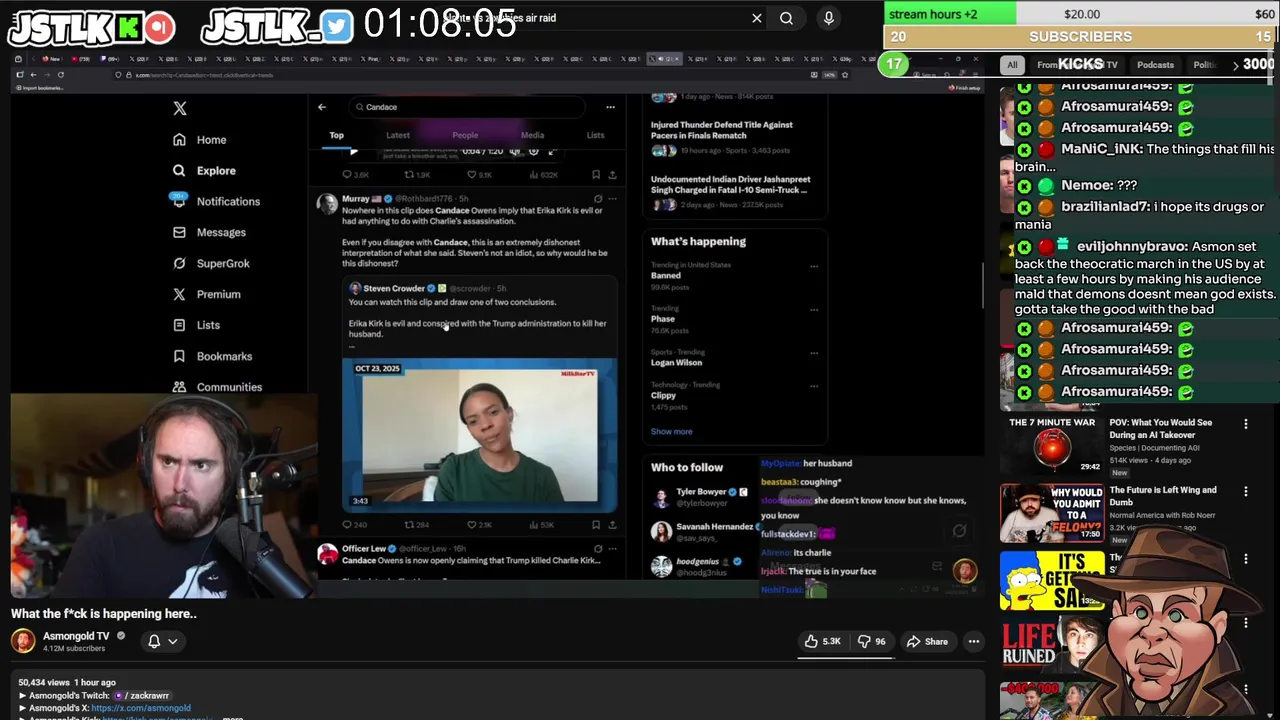Open 'Undocumented Indian Driver Jashanpreet Singh' news story
Image resolution: width=1280 pixels, height=720 pixels.
click(731, 184)
